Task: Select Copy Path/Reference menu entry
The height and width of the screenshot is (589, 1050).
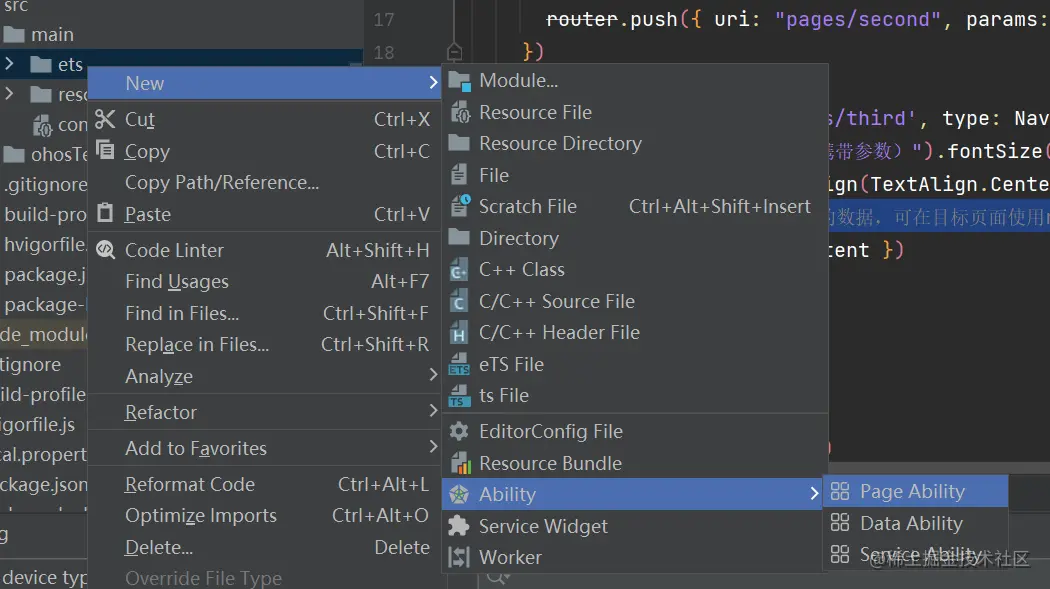Action: 265,183
